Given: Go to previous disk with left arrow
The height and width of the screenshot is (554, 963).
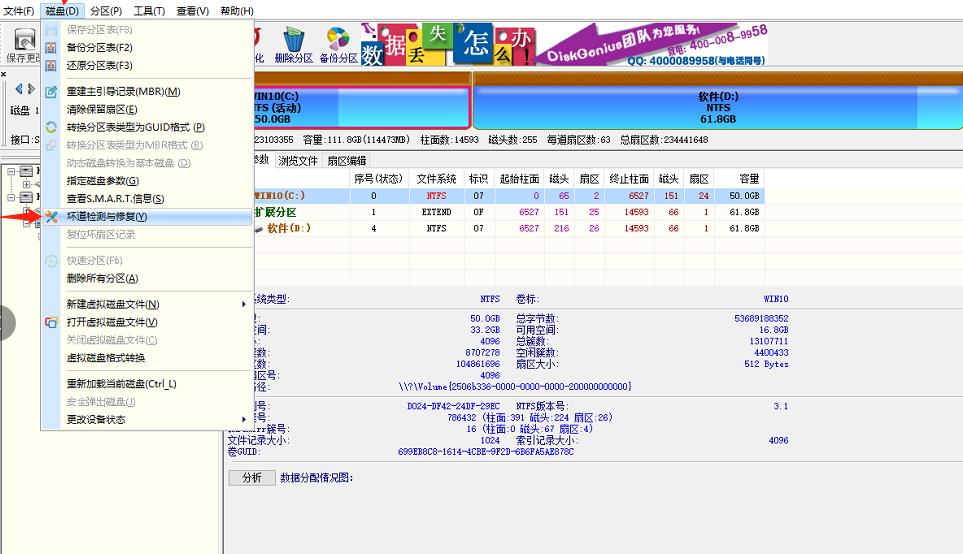Looking at the screenshot, I should pos(18,89).
